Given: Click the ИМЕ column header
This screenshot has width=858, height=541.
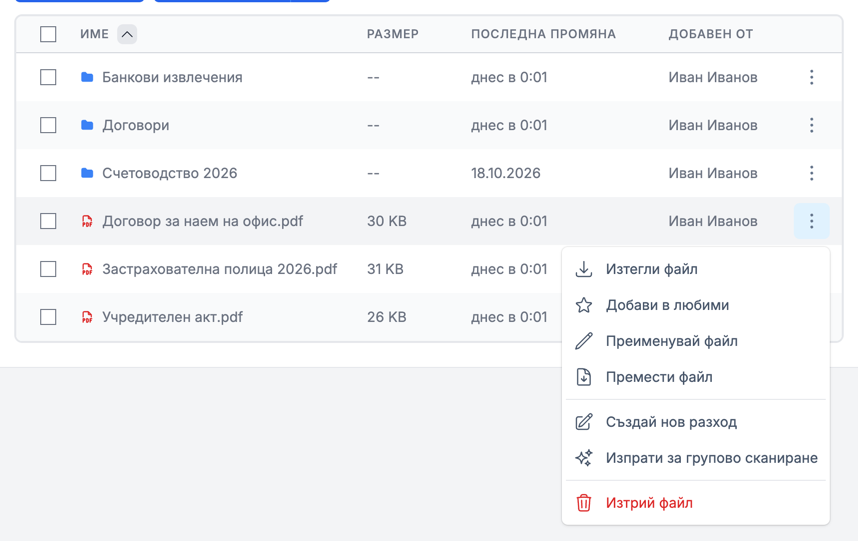Looking at the screenshot, I should tap(94, 34).
